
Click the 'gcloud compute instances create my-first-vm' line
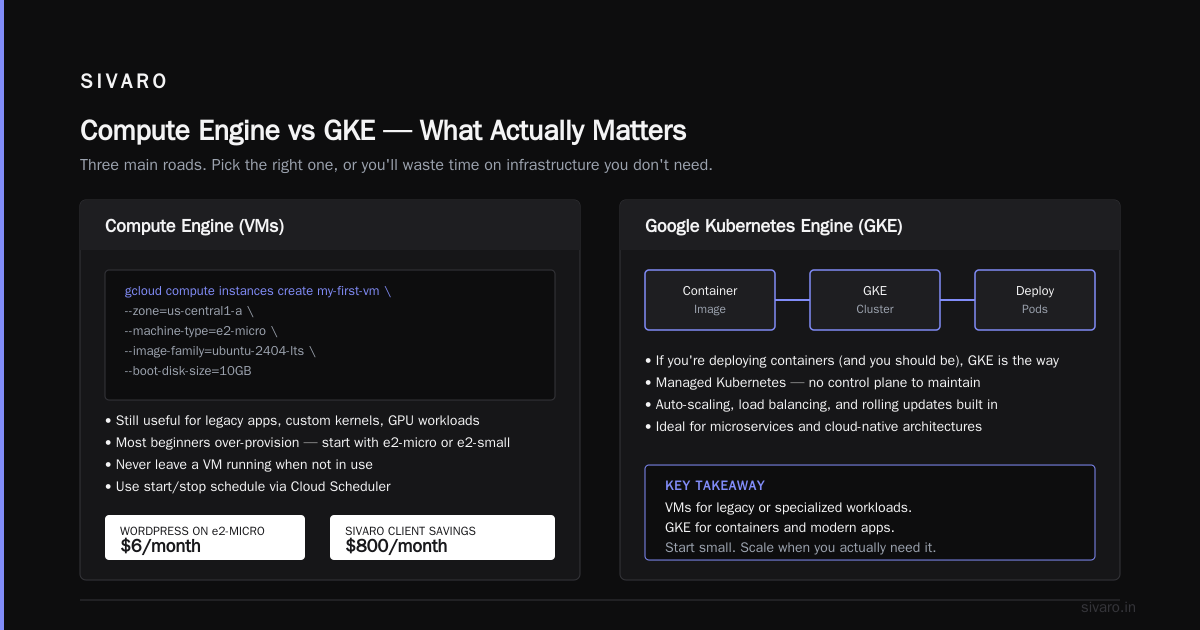click(x=258, y=291)
